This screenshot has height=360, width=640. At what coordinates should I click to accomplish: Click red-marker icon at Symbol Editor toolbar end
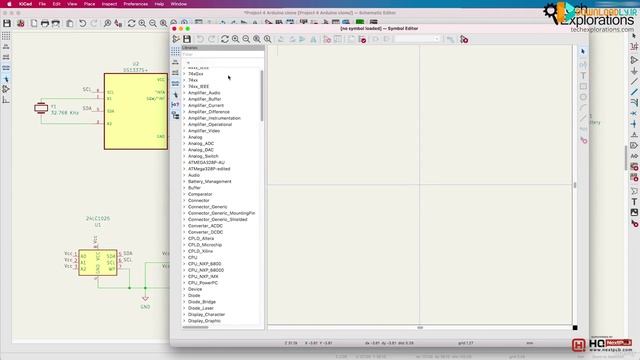464,39
